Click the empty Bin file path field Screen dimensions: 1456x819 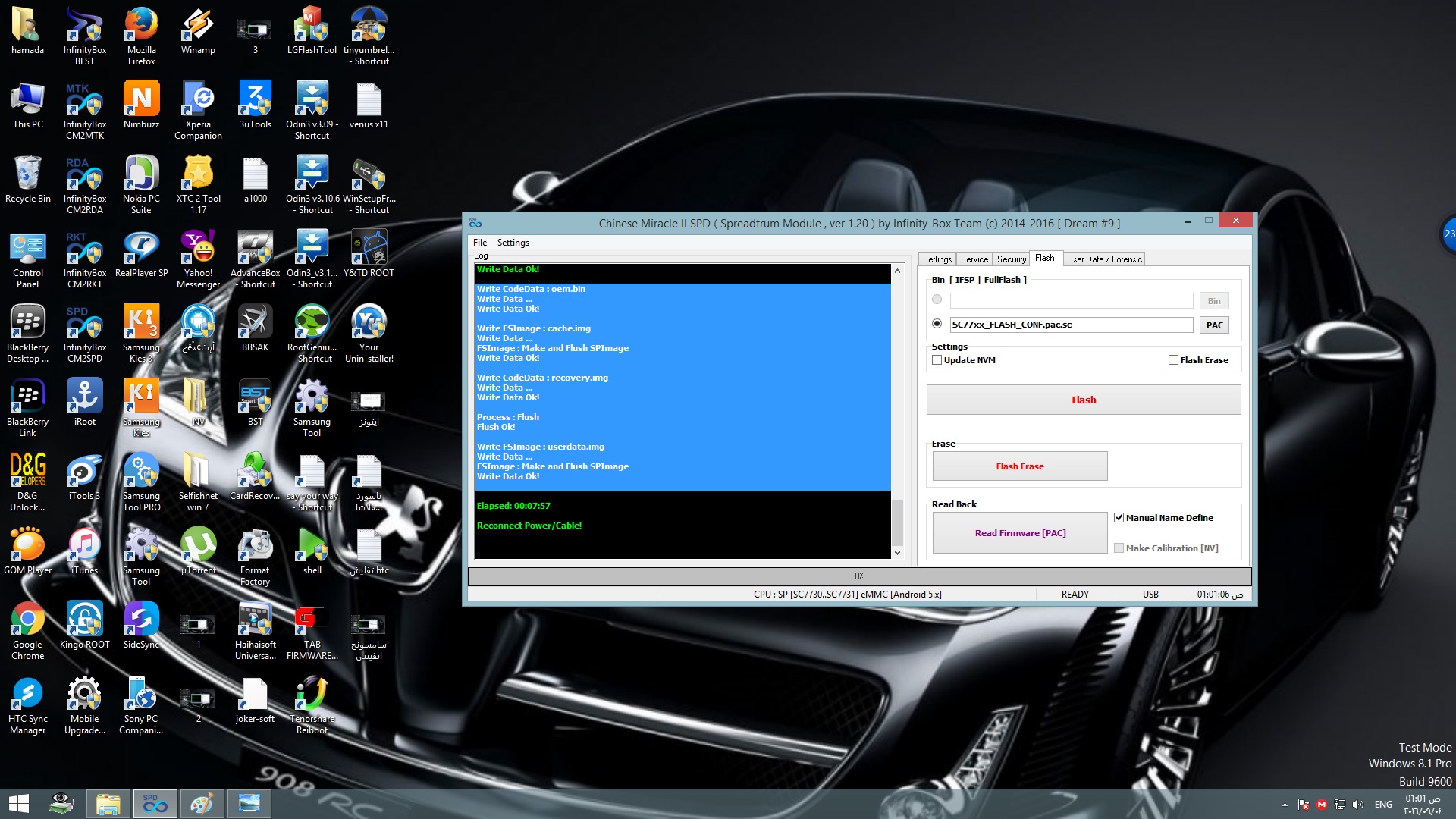click(x=1072, y=300)
